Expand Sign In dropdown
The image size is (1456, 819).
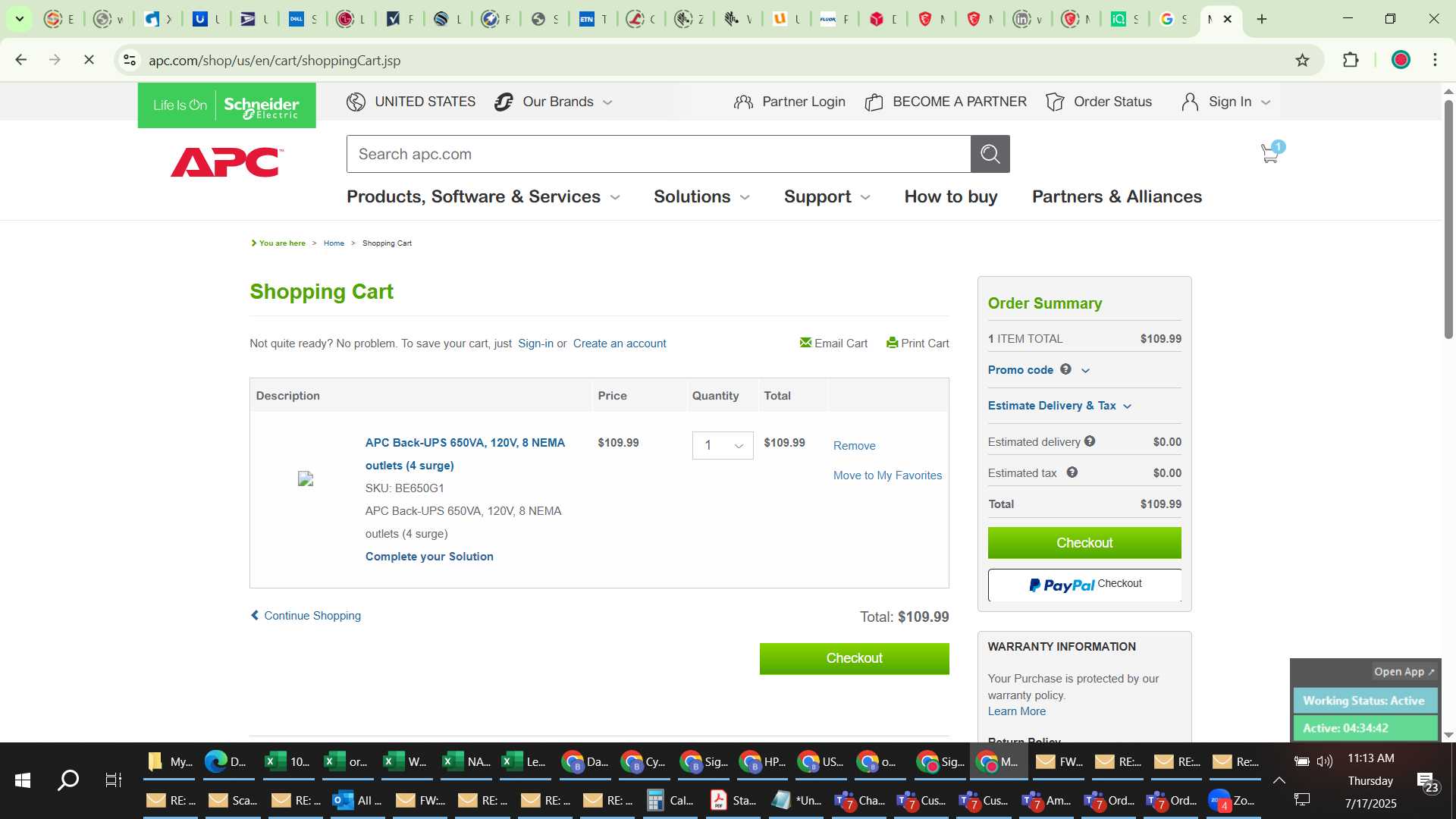pyautogui.click(x=1225, y=102)
